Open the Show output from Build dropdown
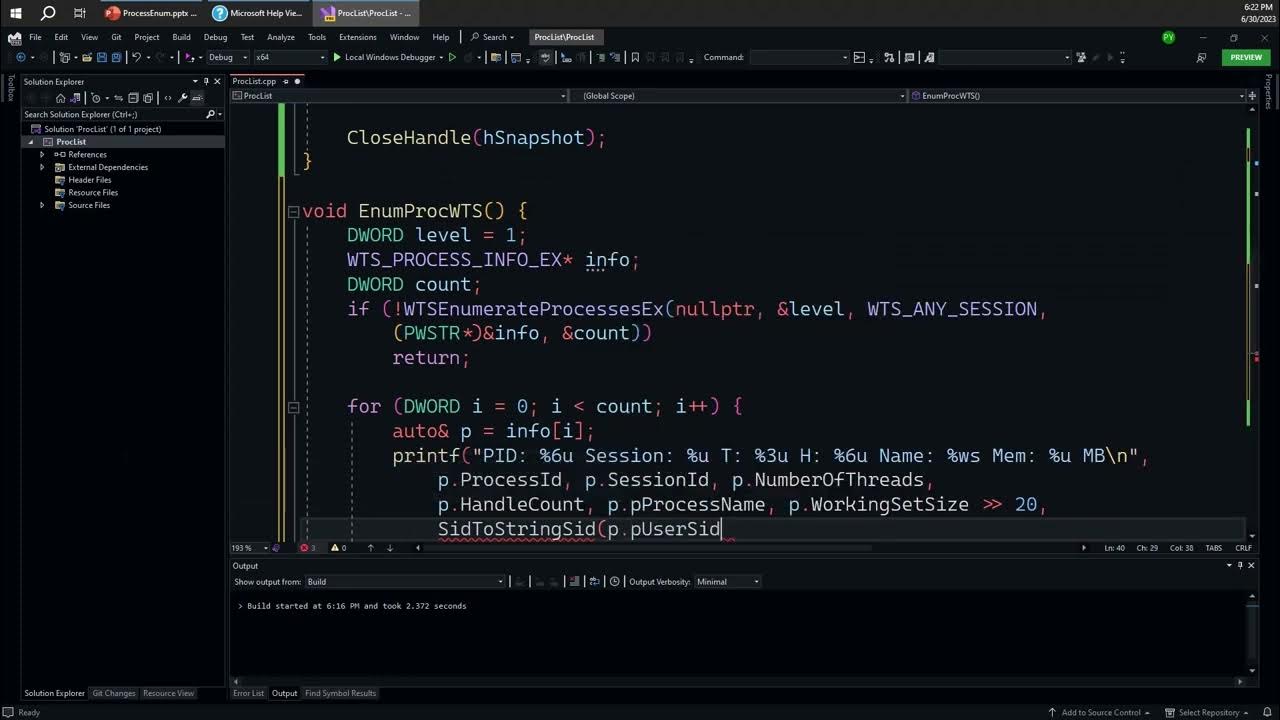The height and width of the screenshot is (720, 1280). tap(499, 581)
